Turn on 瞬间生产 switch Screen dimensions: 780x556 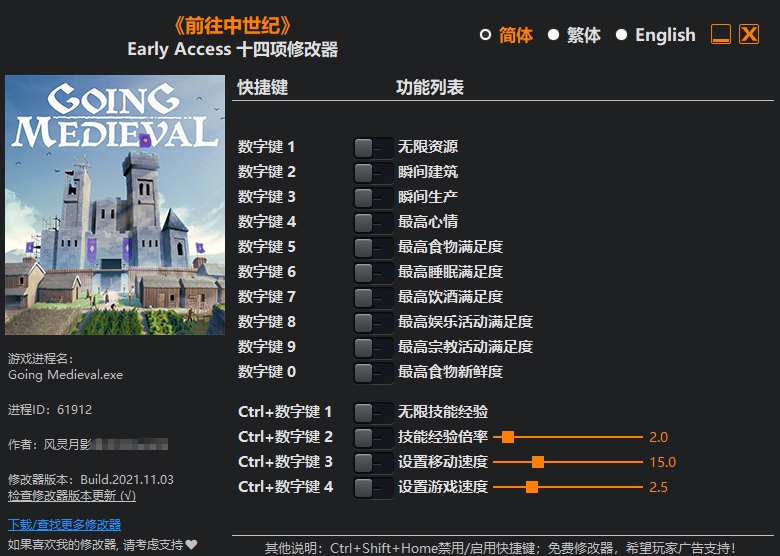pyautogui.click(x=373, y=197)
